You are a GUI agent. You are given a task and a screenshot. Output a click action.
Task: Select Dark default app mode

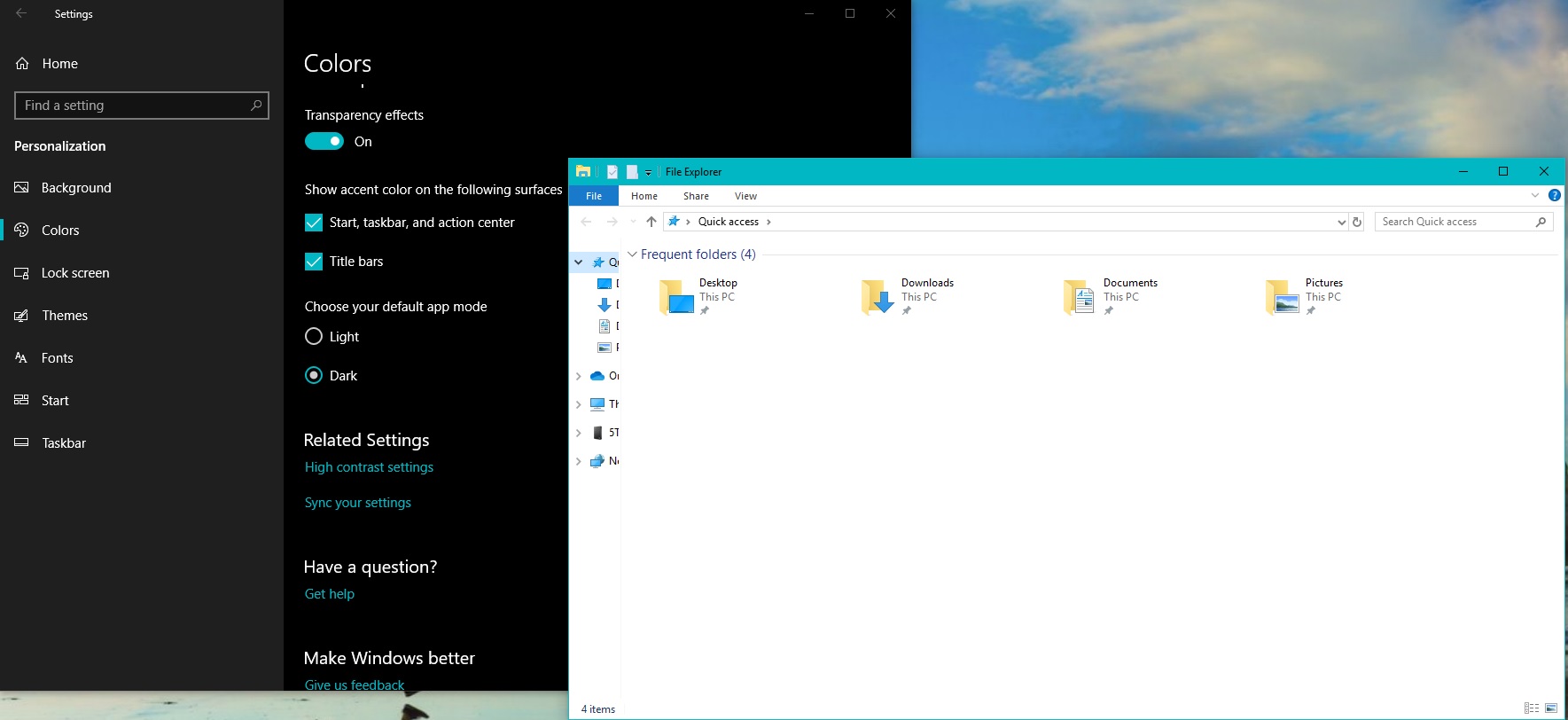314,376
